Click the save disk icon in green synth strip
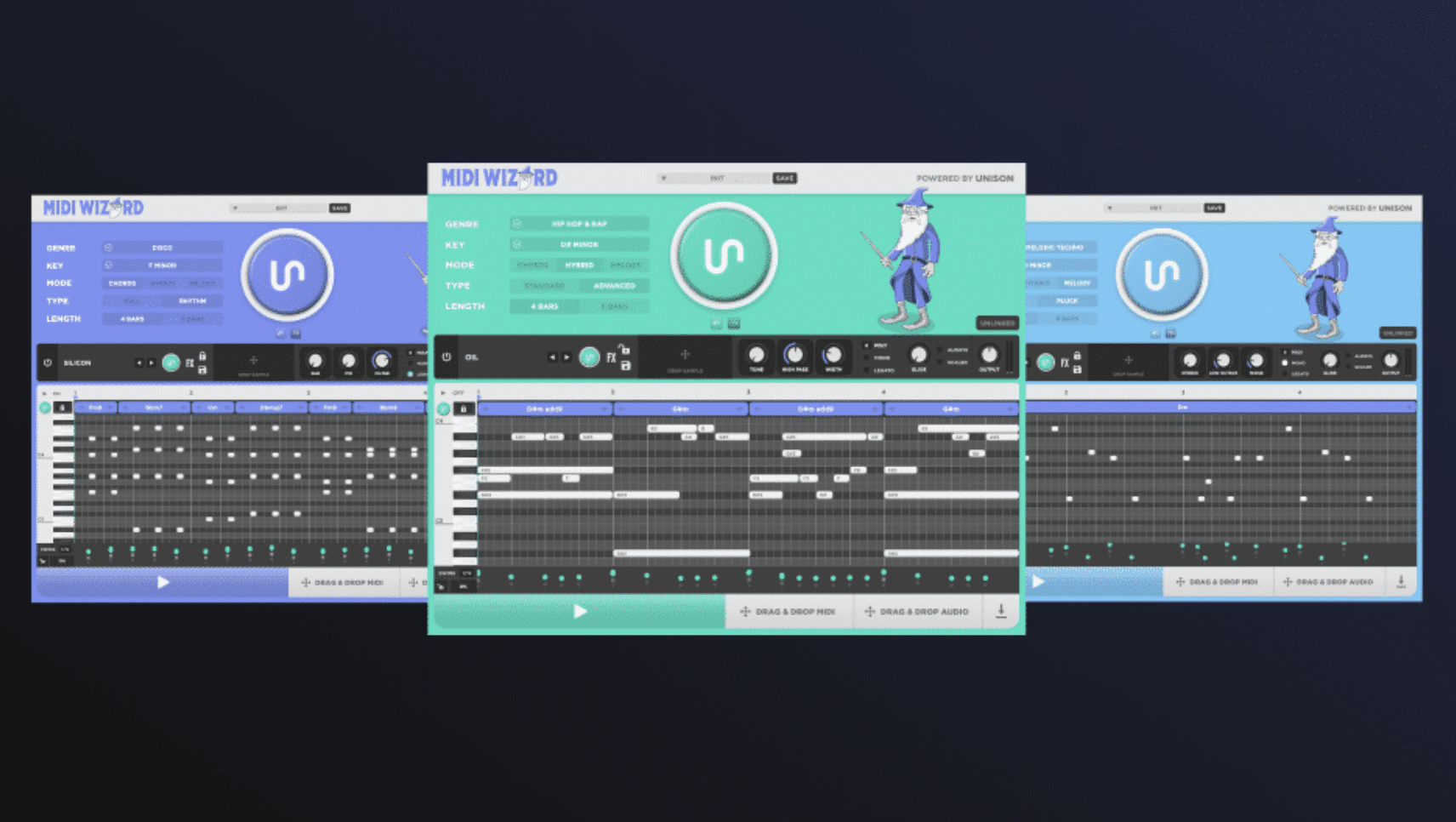Image resolution: width=1456 pixels, height=822 pixels. click(625, 366)
